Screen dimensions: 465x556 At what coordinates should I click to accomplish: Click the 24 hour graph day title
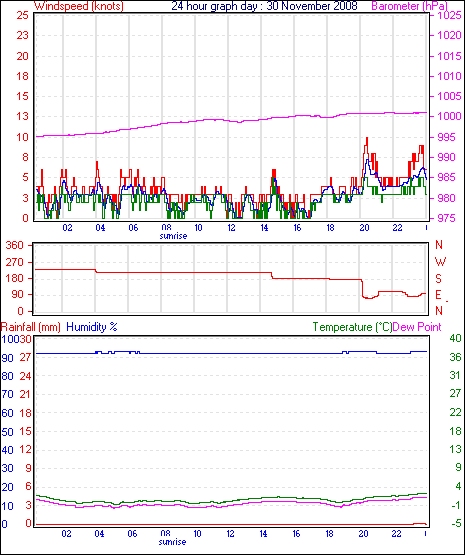tap(264, 6)
